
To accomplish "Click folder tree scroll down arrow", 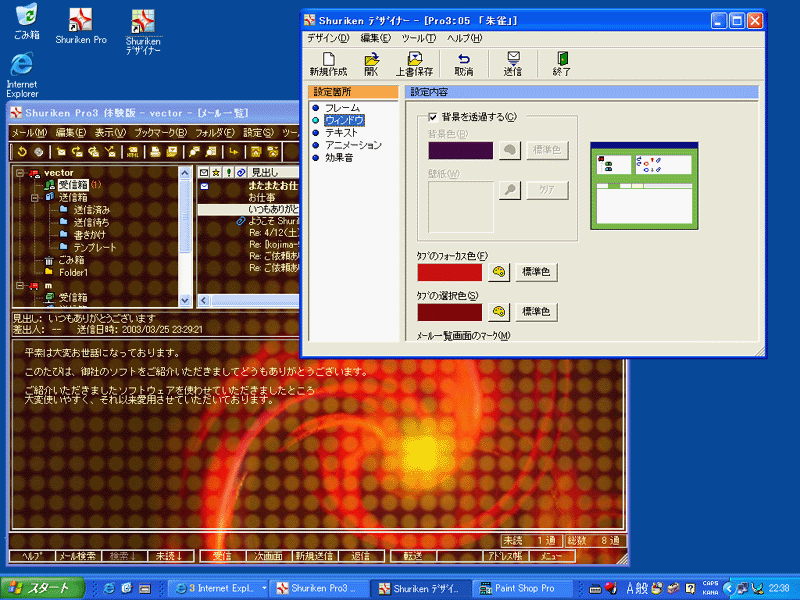I will point(185,301).
